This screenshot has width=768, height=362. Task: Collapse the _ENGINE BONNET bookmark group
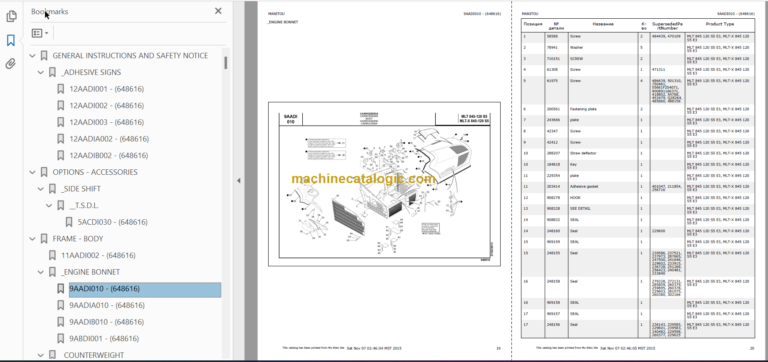pos(41,272)
